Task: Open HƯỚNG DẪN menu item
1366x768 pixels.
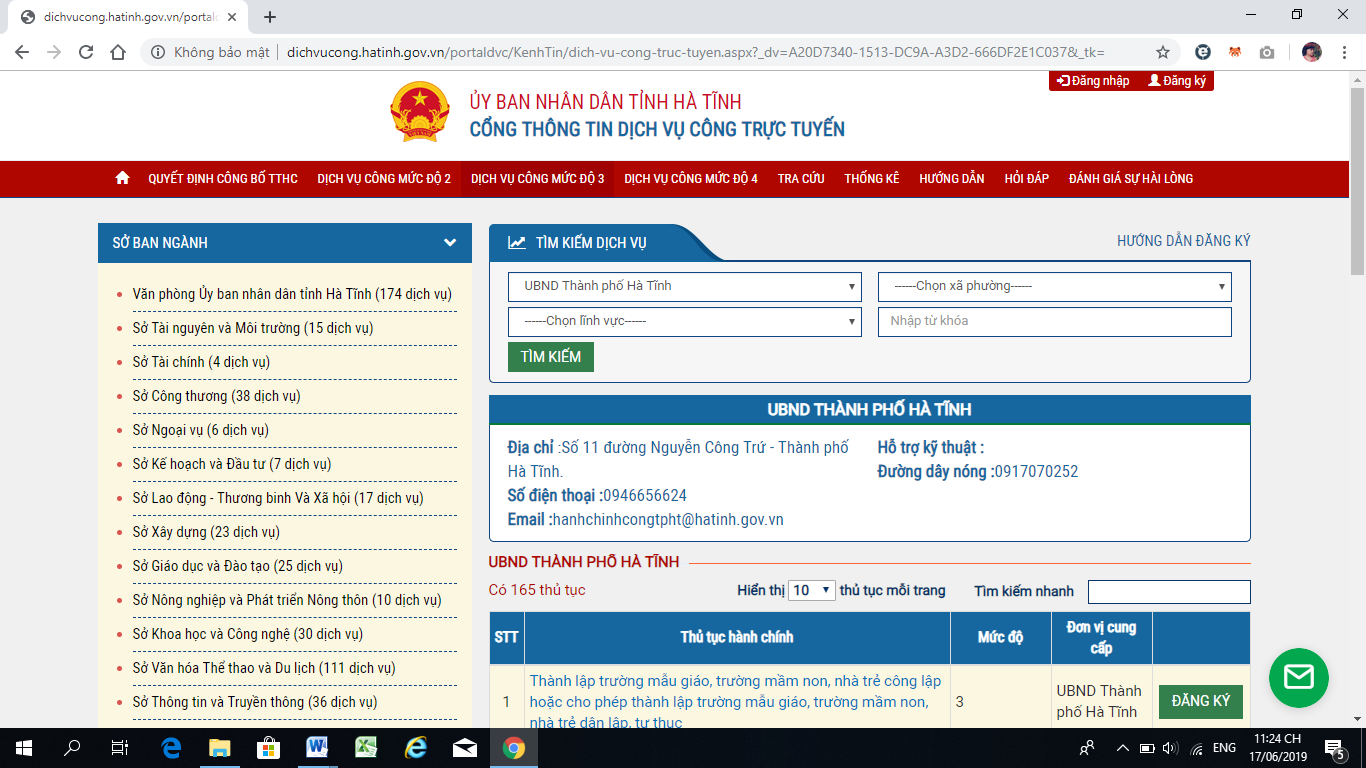Action: [952, 178]
